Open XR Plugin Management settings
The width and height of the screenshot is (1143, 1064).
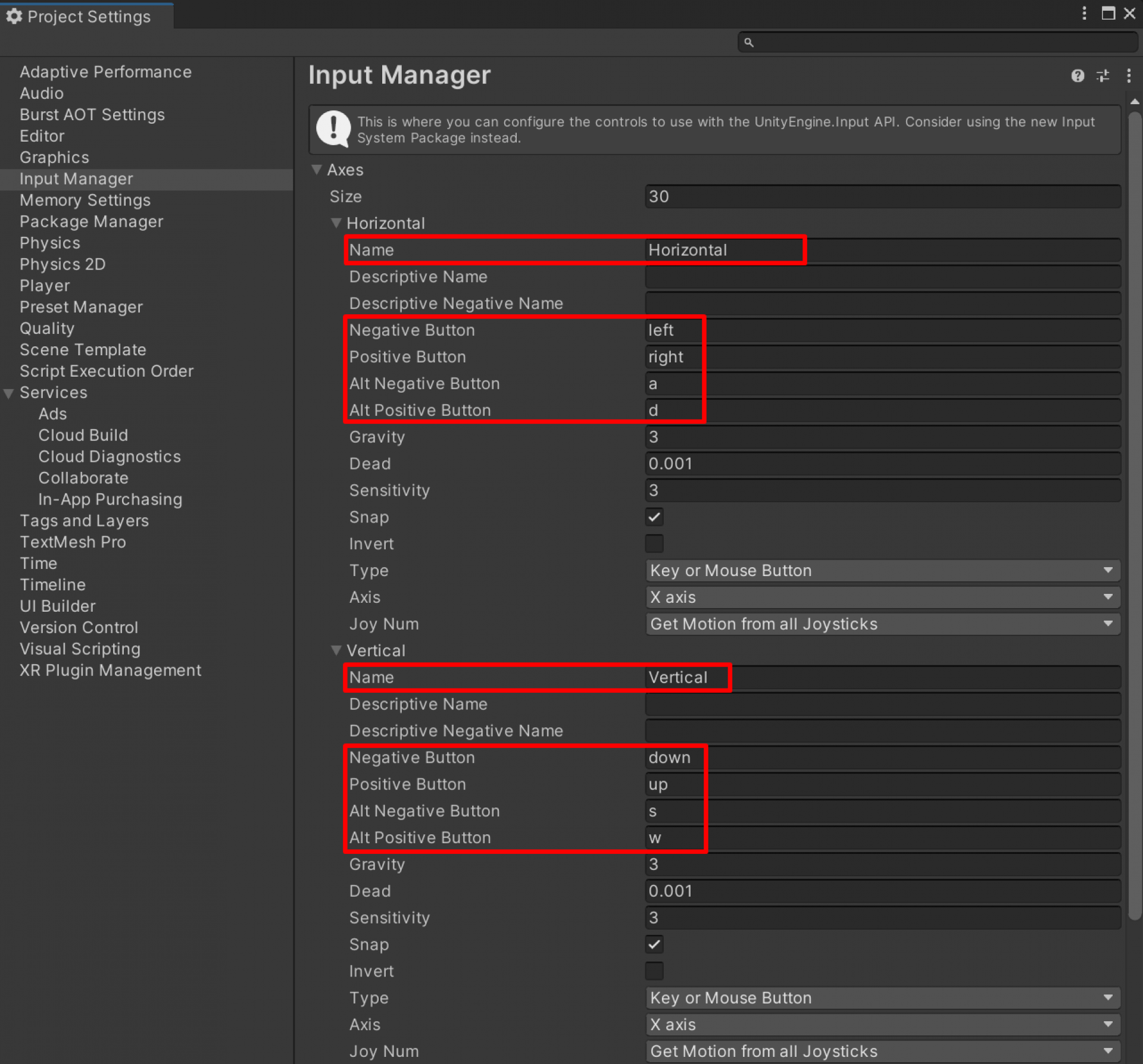110,671
